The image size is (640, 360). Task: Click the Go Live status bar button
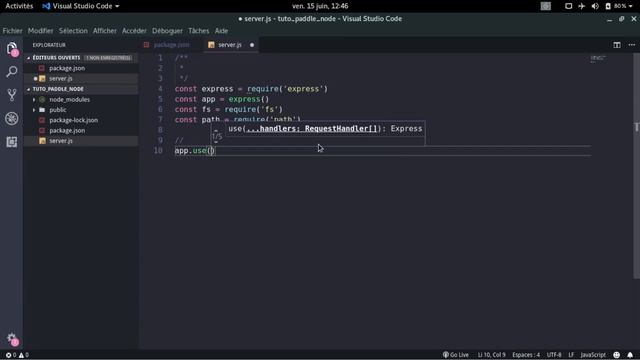click(x=456, y=355)
